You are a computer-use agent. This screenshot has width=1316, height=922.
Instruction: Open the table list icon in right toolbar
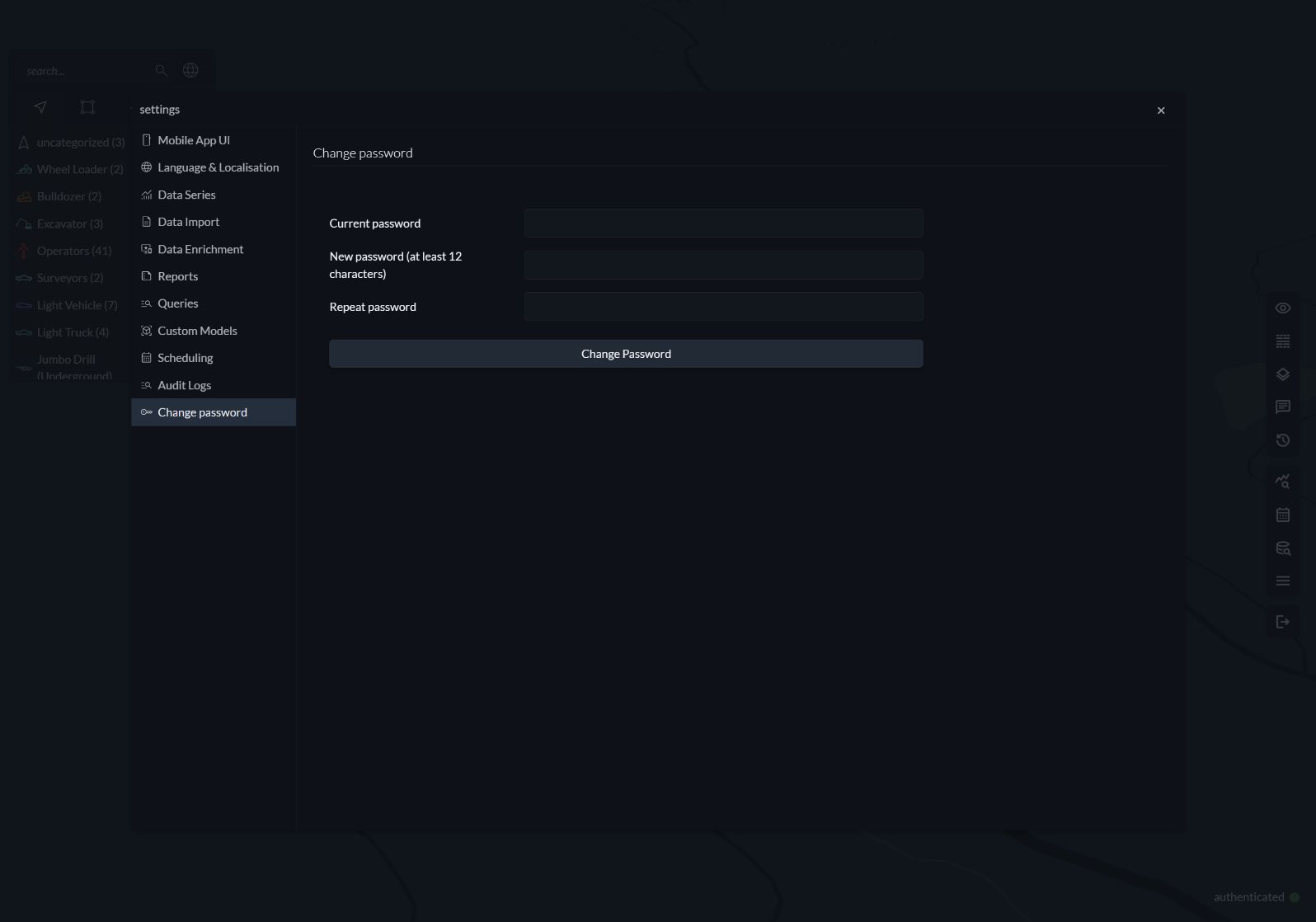click(1283, 341)
